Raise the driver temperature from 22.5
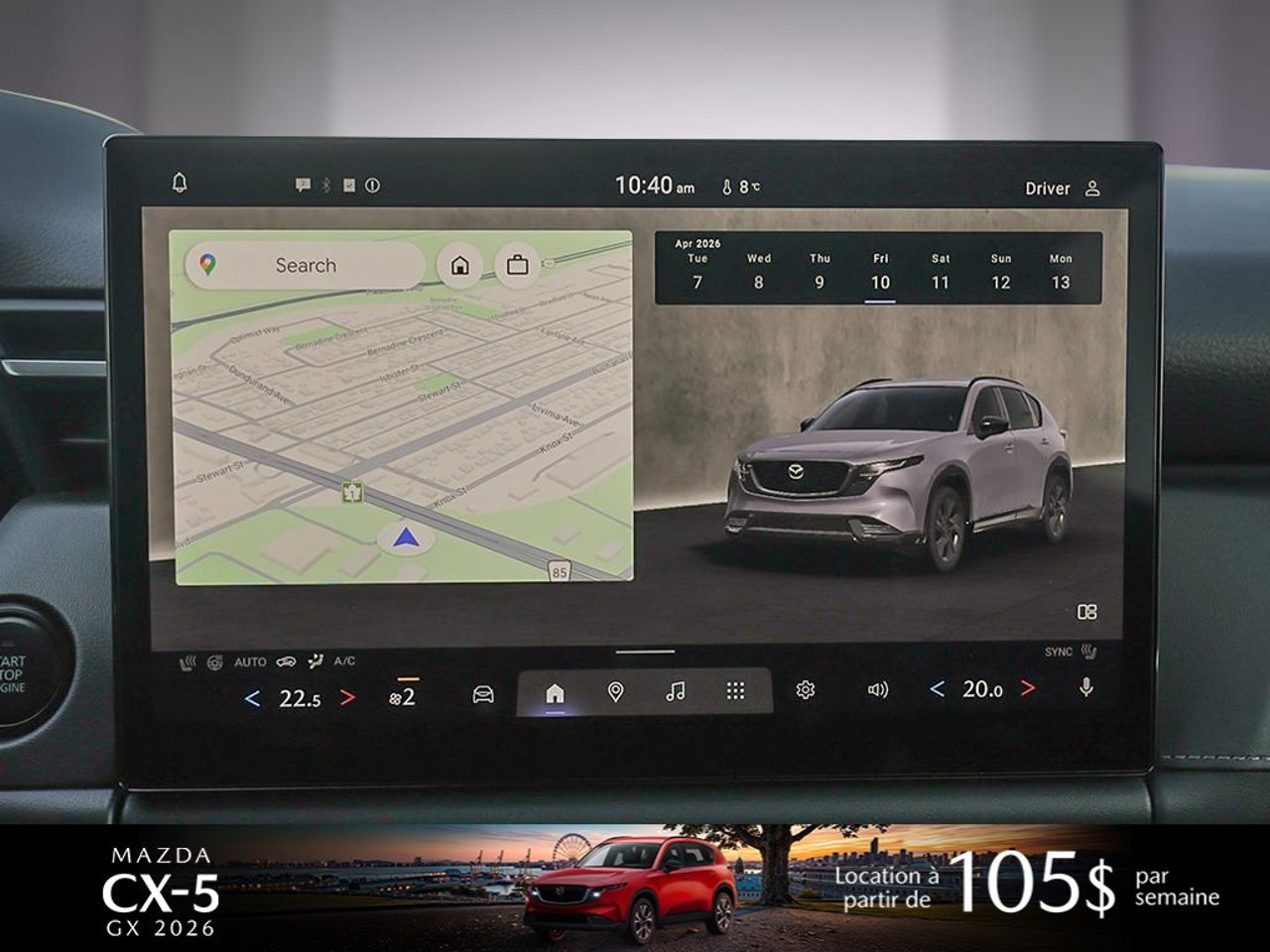The image size is (1270, 952). (347, 697)
